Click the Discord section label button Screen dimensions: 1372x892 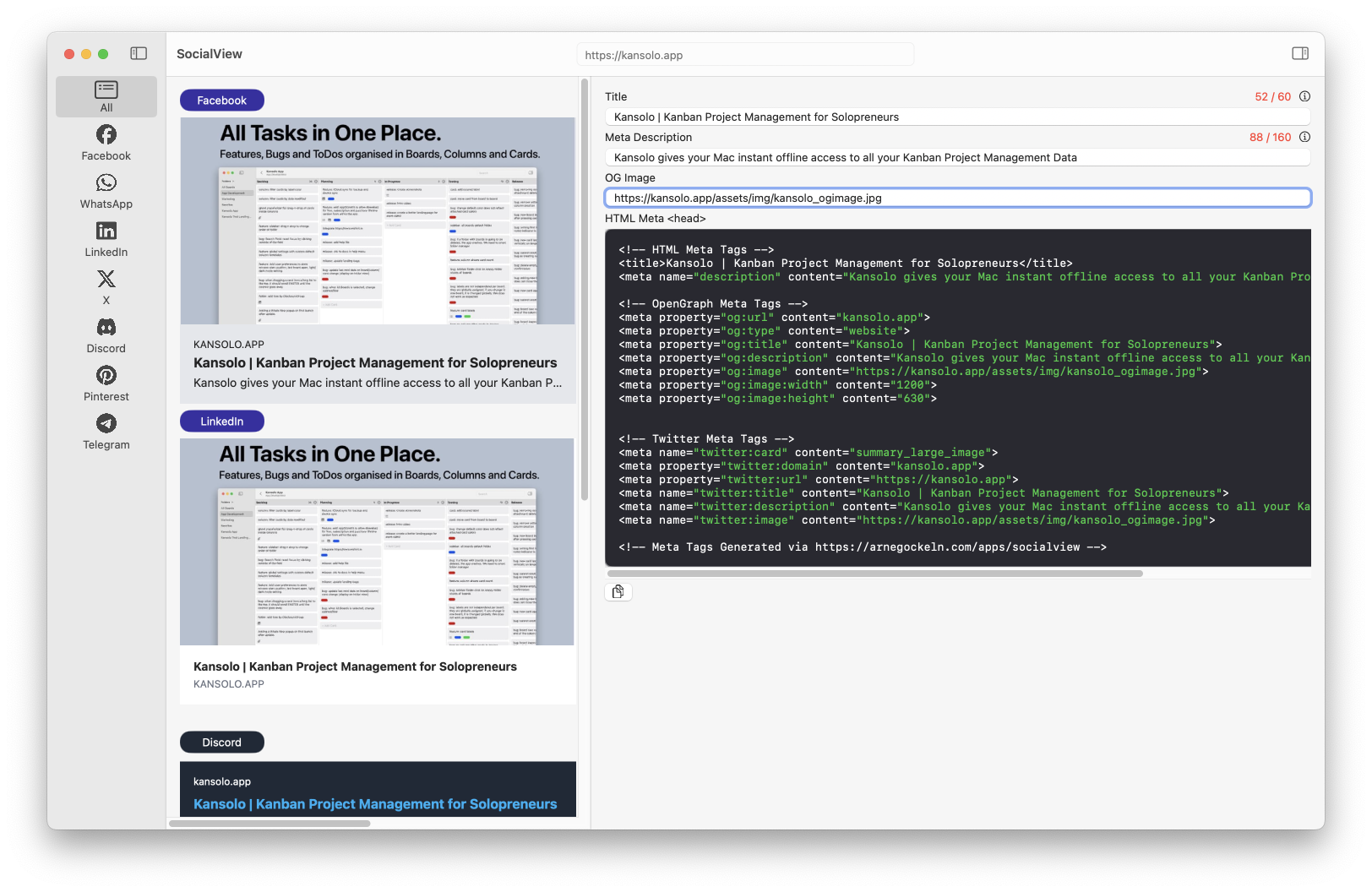(x=222, y=742)
